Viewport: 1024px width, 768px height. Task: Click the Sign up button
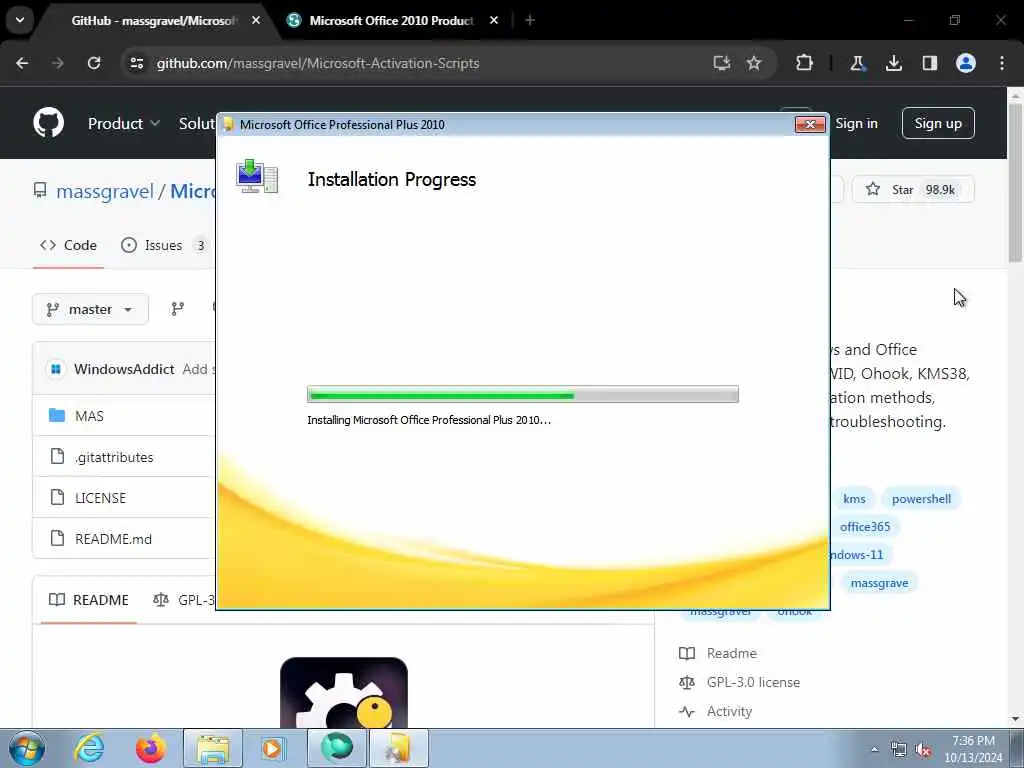tap(938, 123)
